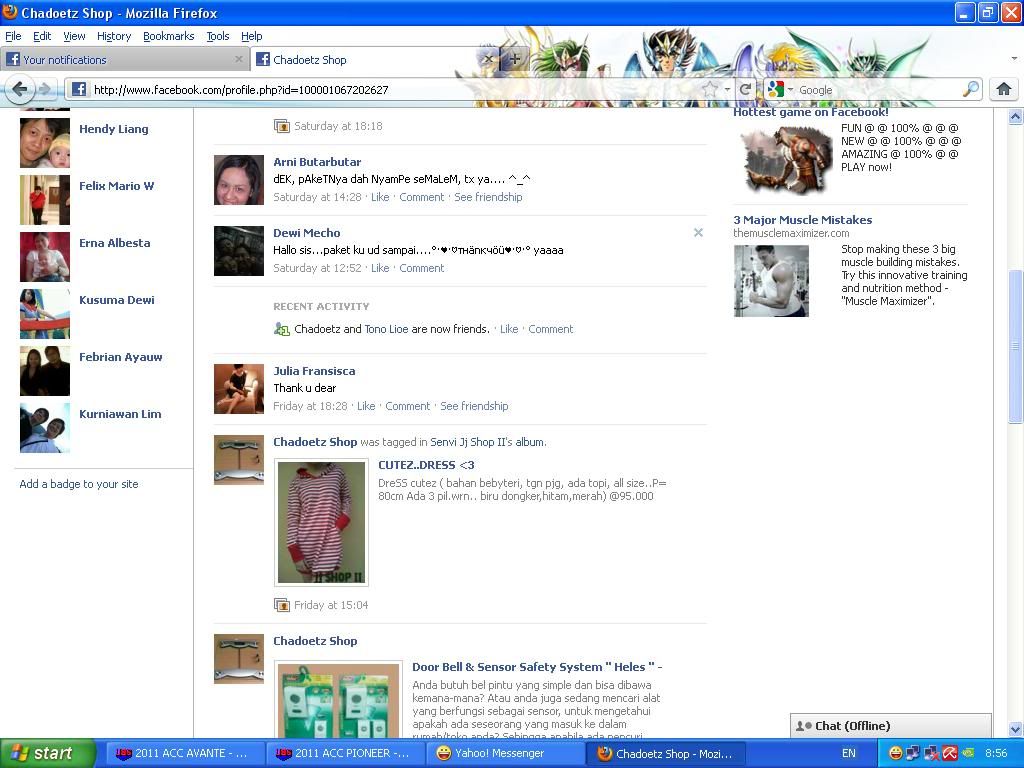Click Add a badge to your site
This screenshot has width=1024, height=768.
79,484
